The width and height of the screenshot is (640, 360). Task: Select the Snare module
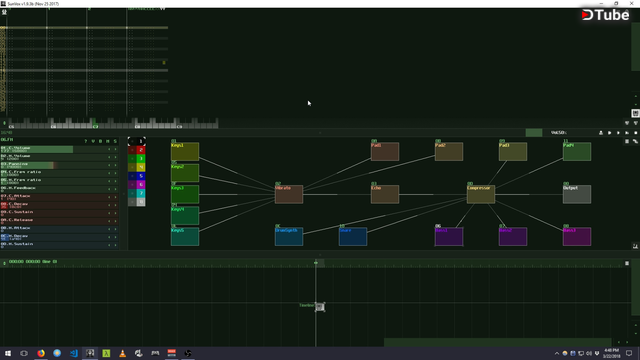tap(353, 237)
